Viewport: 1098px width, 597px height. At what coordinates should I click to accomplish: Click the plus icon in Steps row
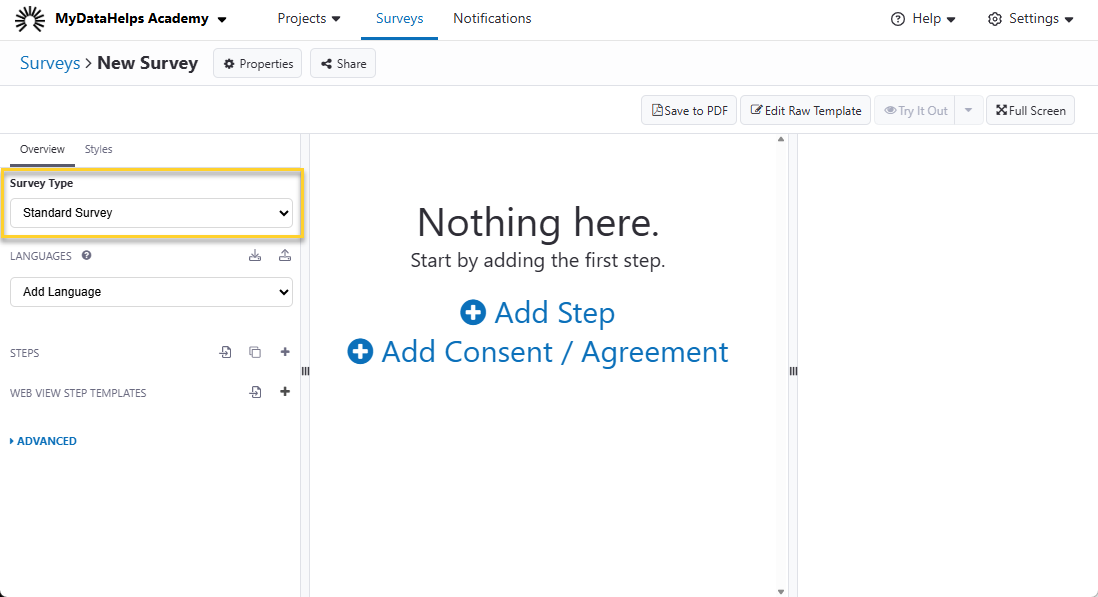[x=285, y=352]
